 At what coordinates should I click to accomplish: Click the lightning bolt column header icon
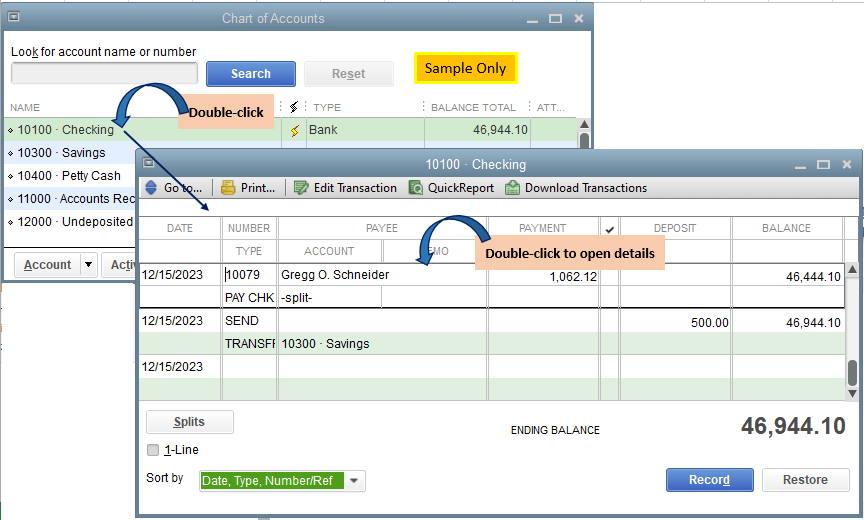click(294, 106)
